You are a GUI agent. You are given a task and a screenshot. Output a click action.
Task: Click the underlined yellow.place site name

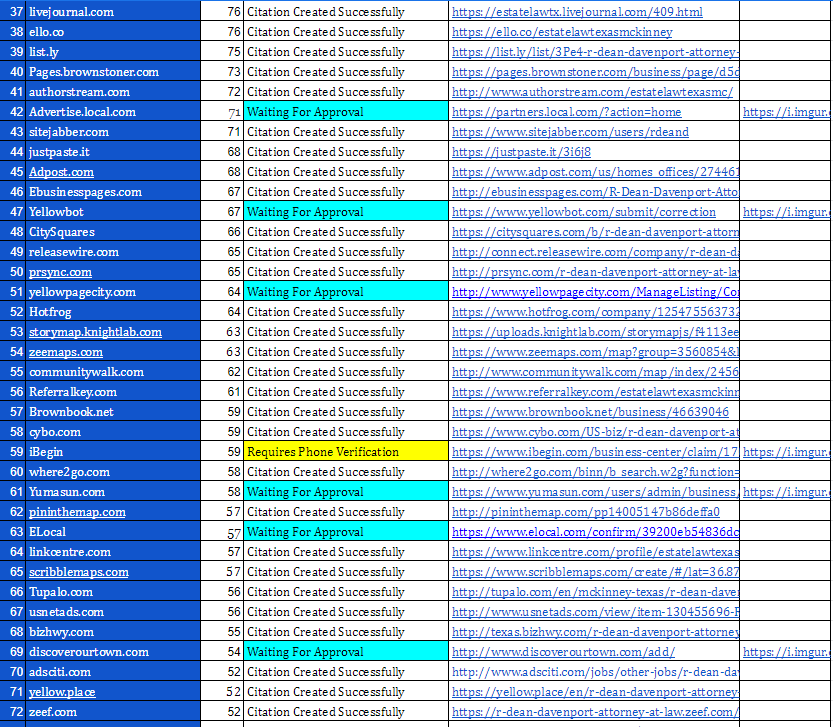62,692
